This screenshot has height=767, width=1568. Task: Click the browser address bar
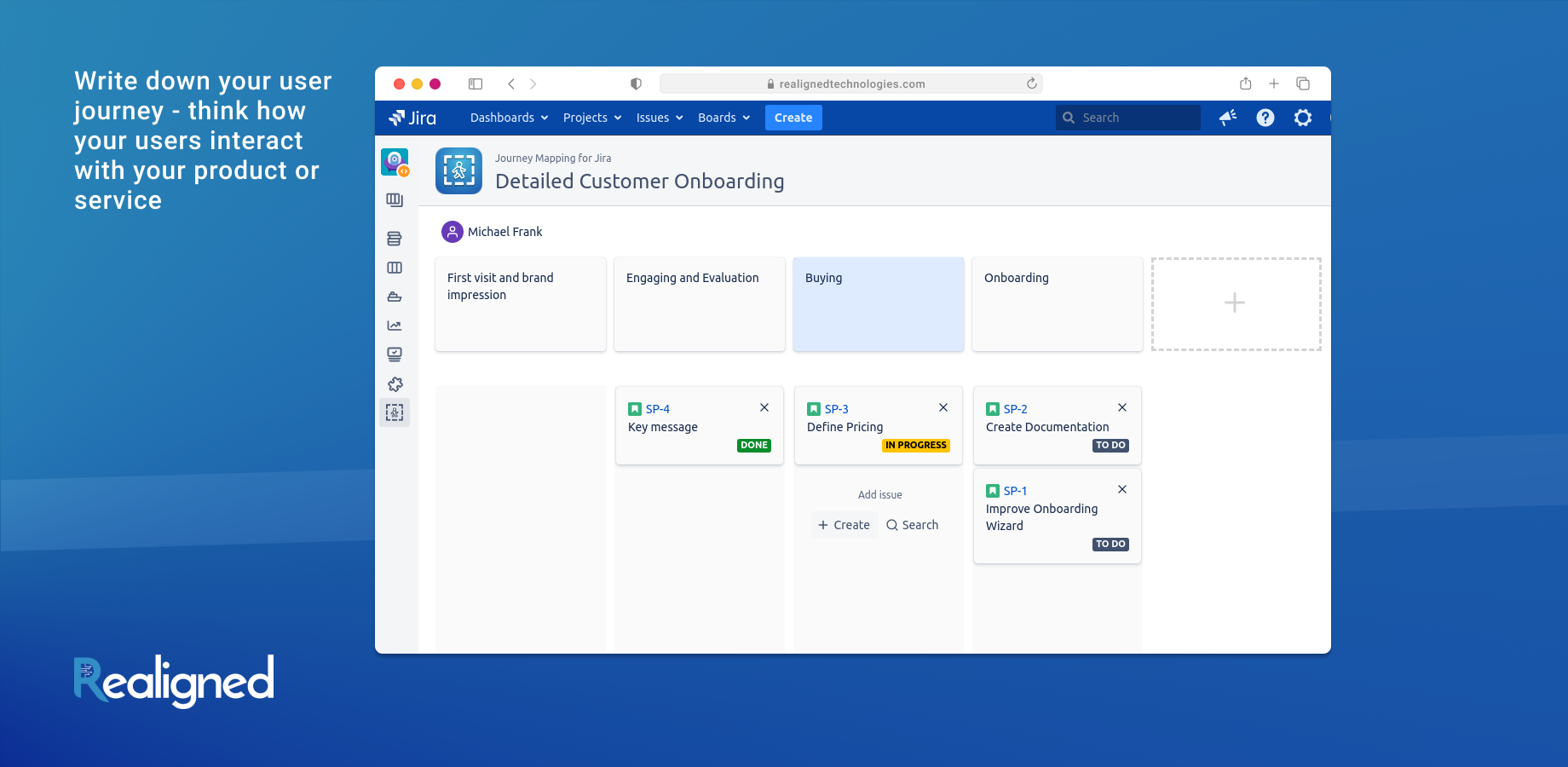click(x=851, y=84)
